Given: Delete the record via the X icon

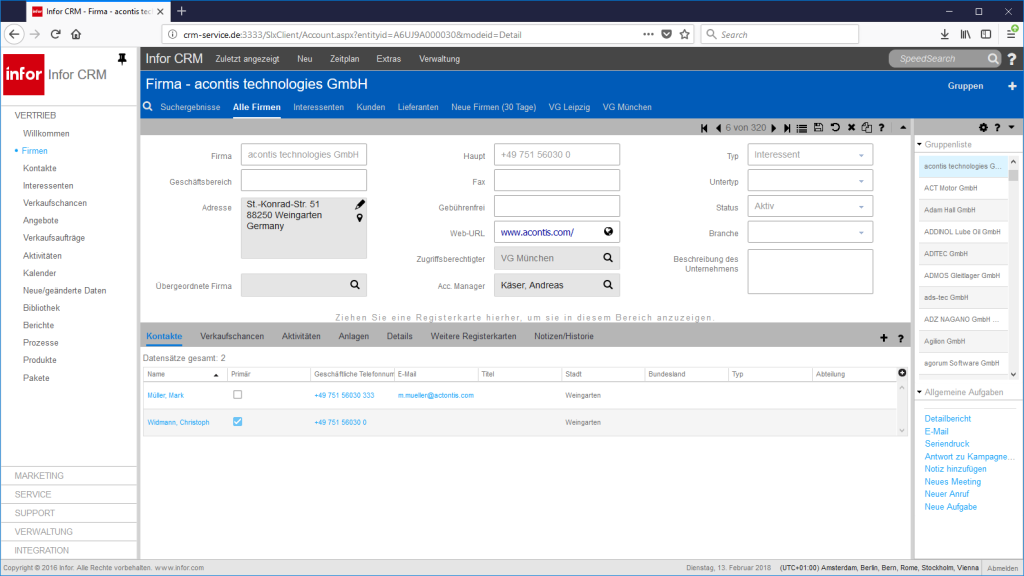Looking at the screenshot, I should click(851, 127).
